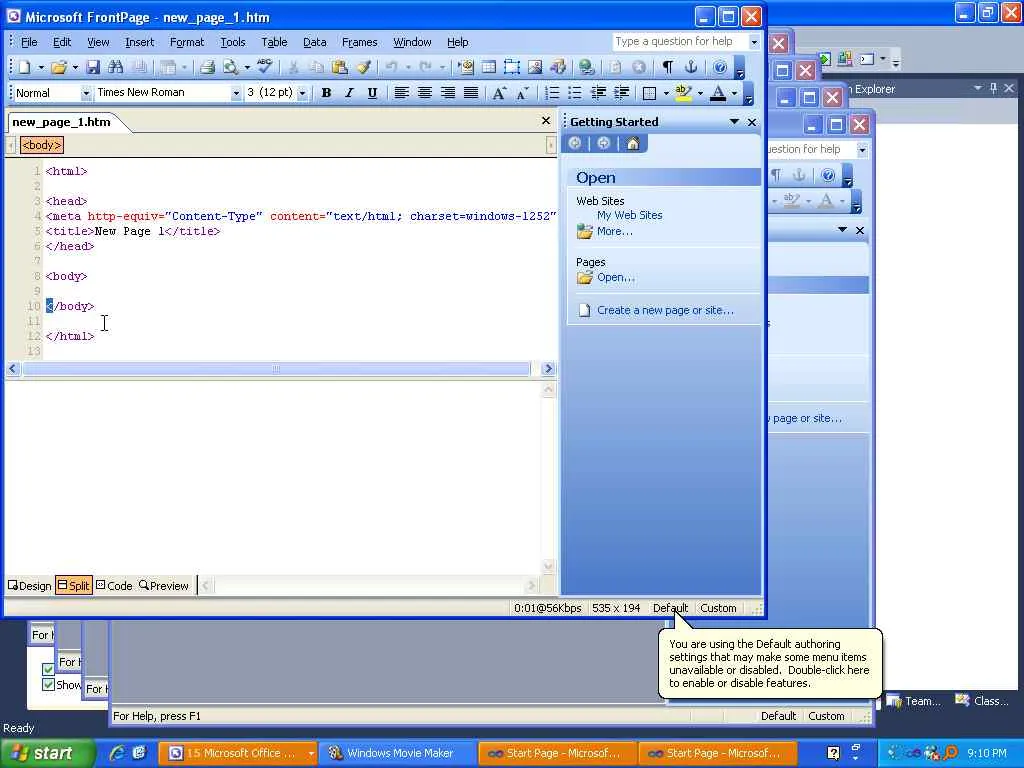Apply the font color swatch
Screen dimensions: 1024x768
point(718,93)
